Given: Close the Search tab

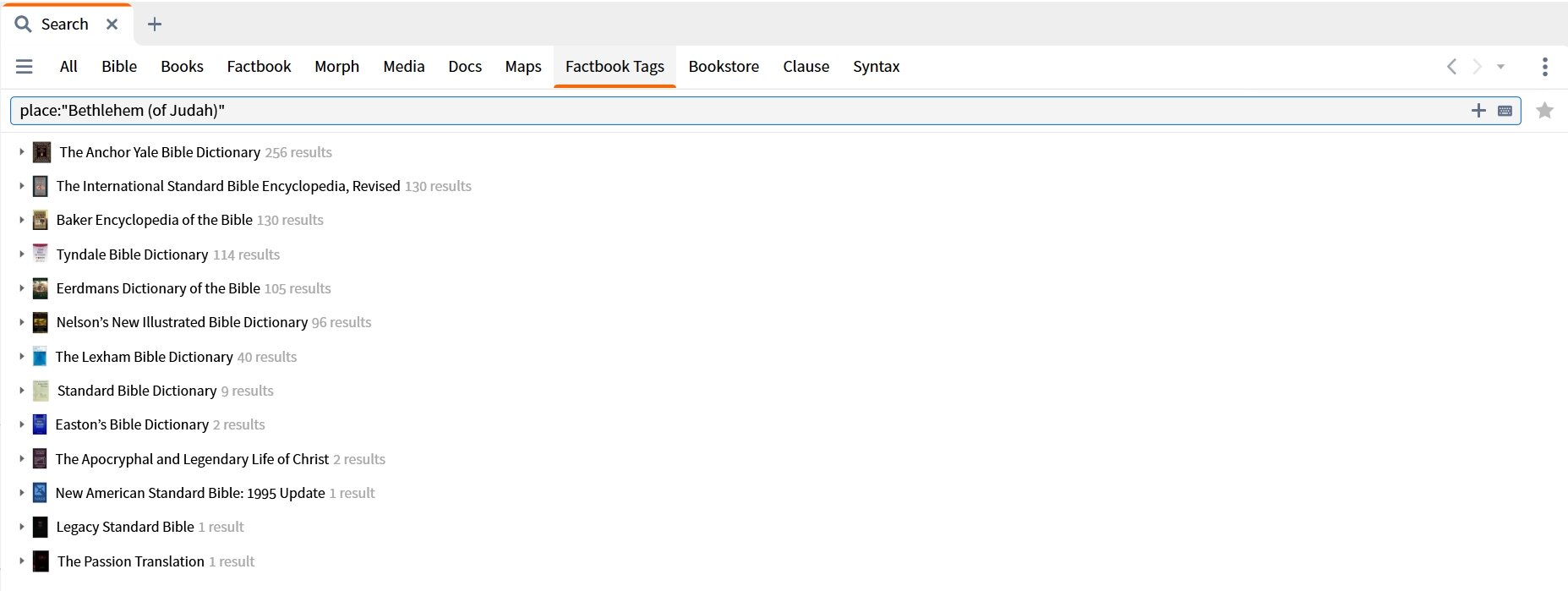Looking at the screenshot, I should tap(112, 25).
